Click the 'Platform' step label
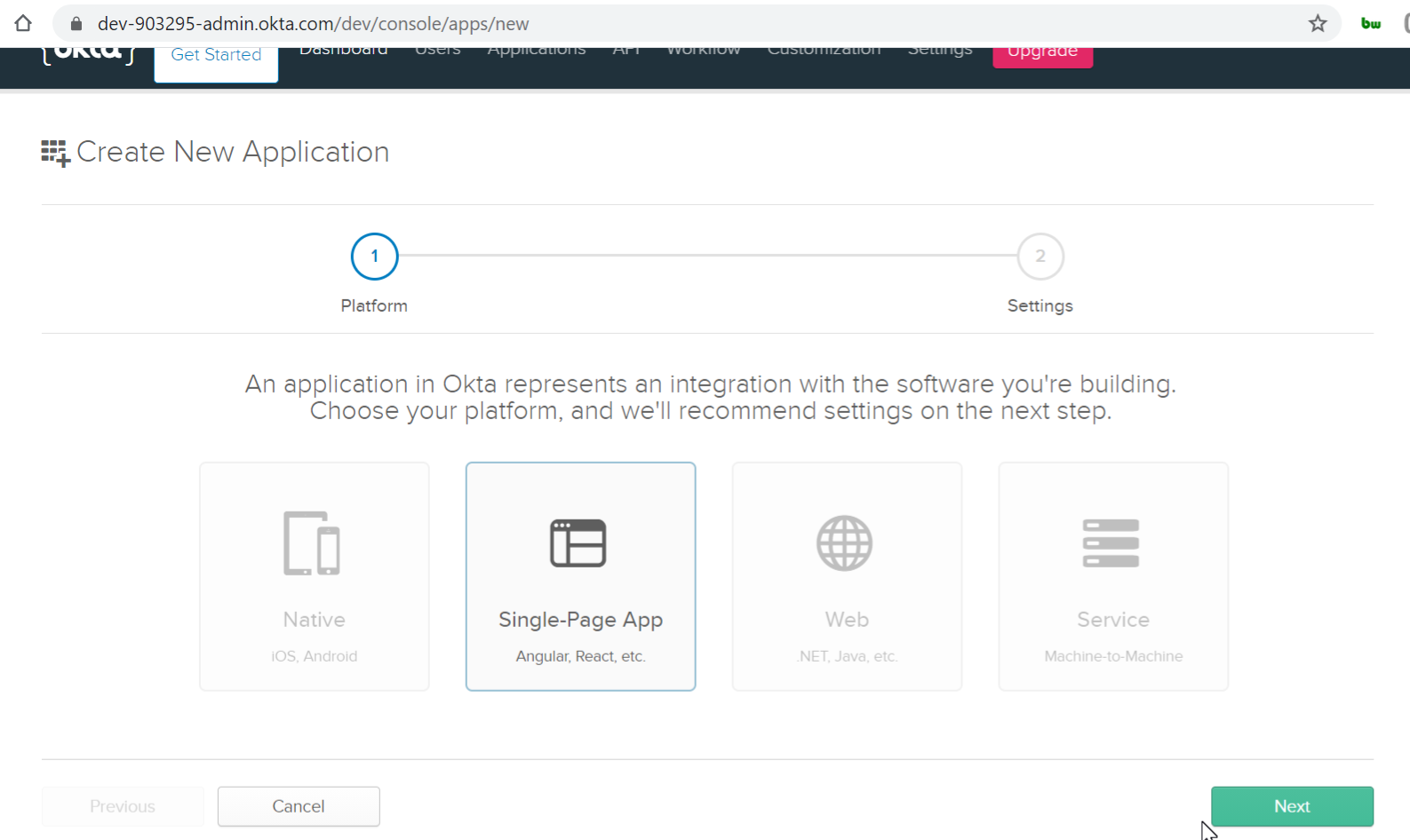This screenshot has width=1410, height=840. (x=374, y=305)
